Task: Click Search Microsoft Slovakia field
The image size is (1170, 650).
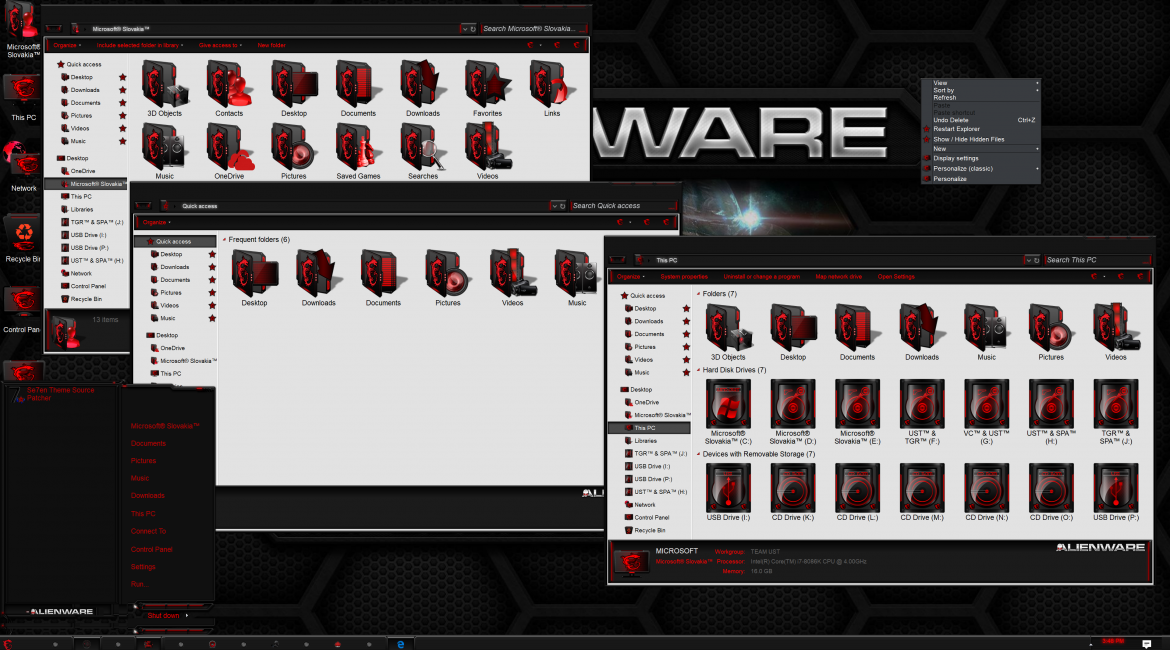Action: (x=534, y=29)
